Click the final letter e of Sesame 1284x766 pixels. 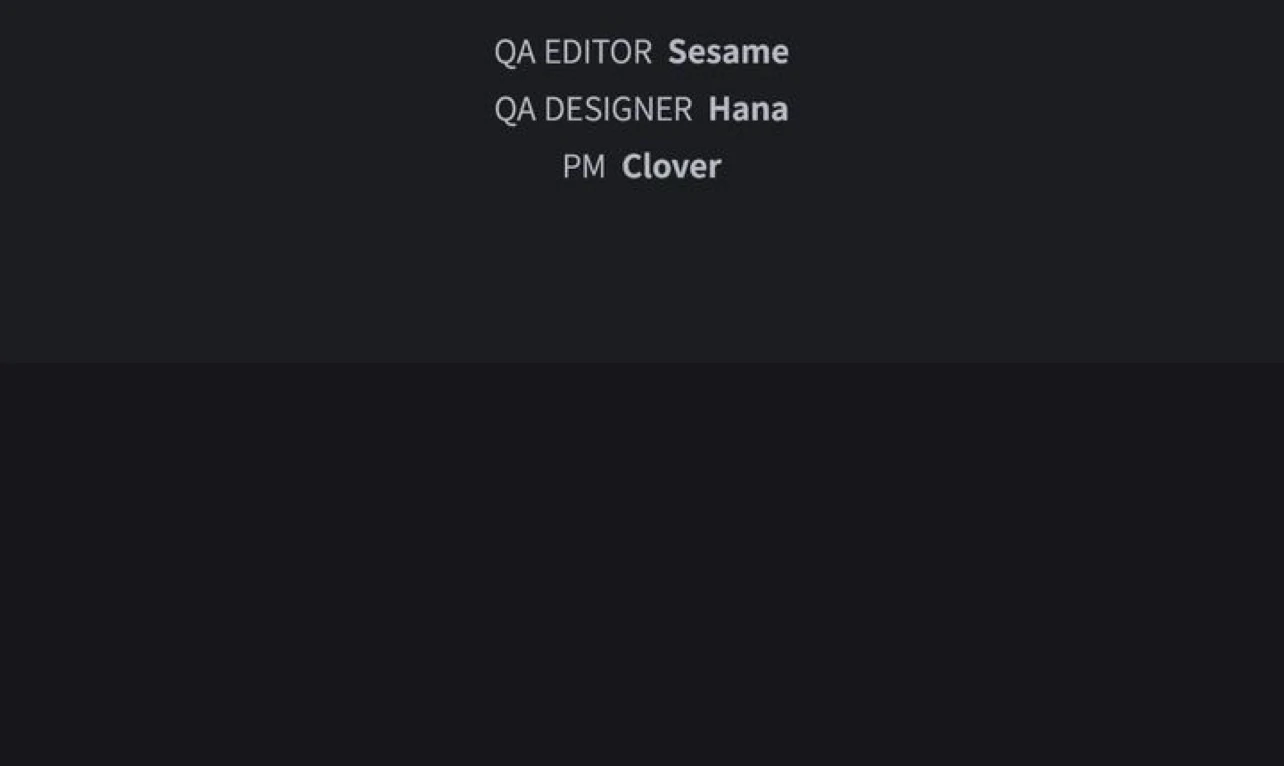pos(780,53)
